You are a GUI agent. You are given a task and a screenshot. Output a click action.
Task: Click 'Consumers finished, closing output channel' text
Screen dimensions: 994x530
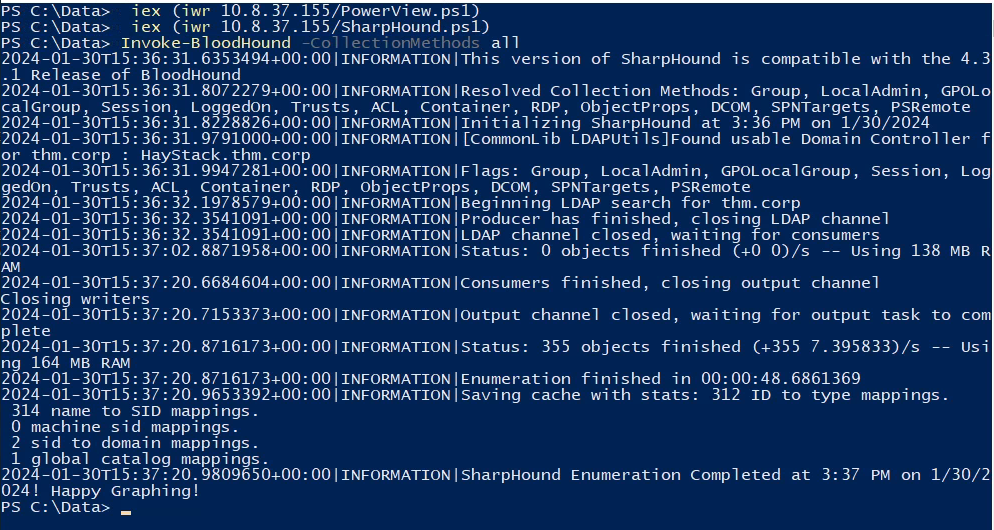pos(670,283)
